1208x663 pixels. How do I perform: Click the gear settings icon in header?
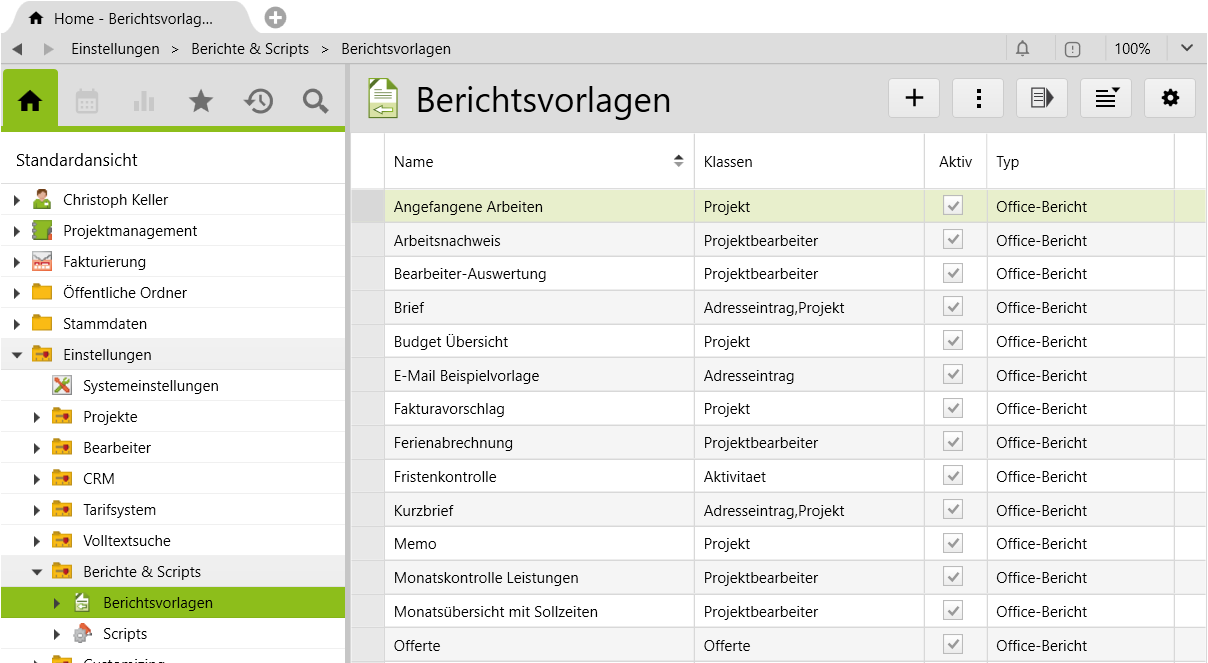[1169, 98]
